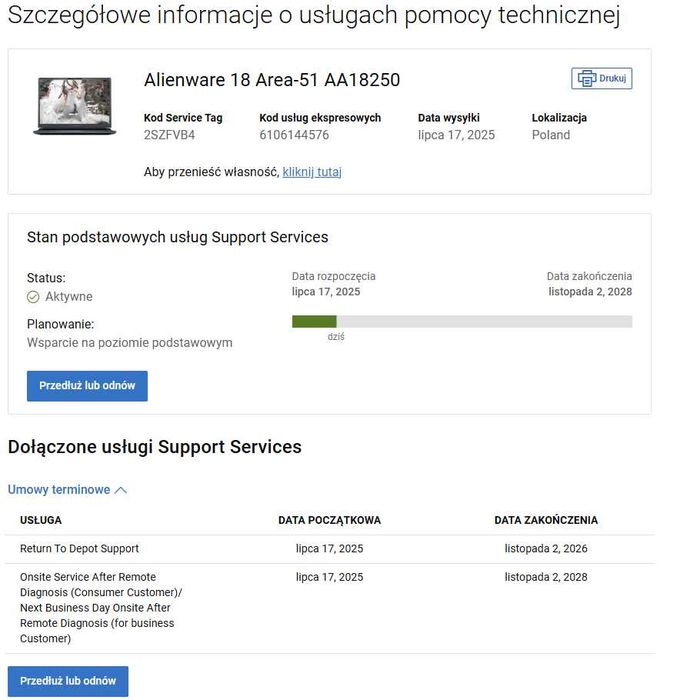Click end date 'listopada 2, 2026'
680x700 pixels.
(546, 549)
